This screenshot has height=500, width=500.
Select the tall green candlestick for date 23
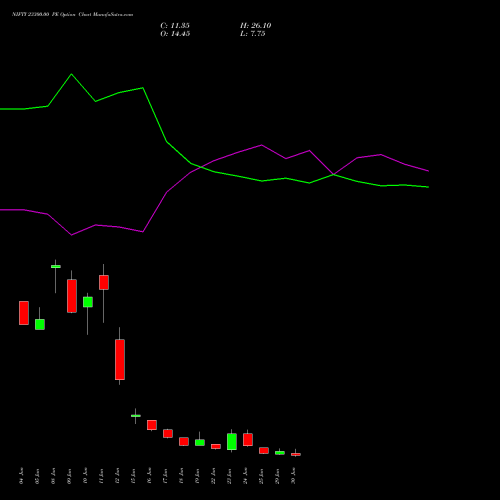click(x=232, y=442)
